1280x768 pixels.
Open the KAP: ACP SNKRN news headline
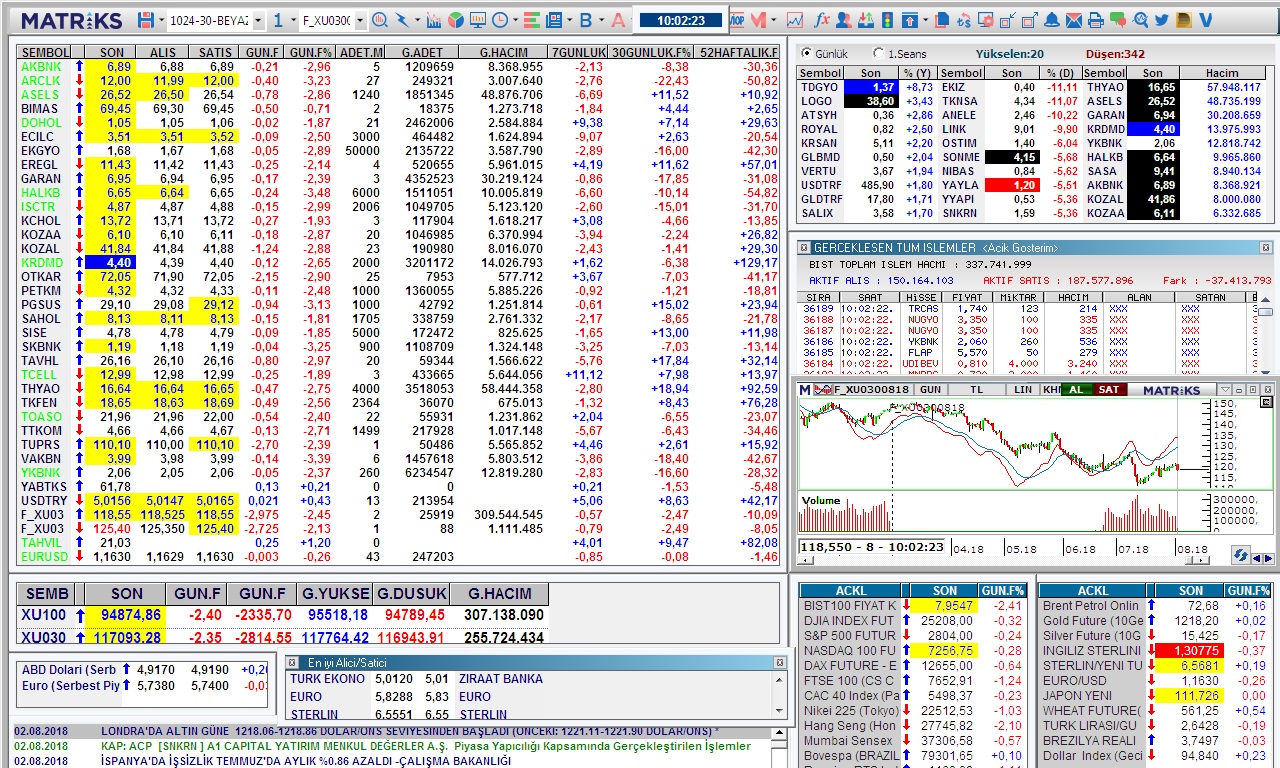[x=425, y=746]
